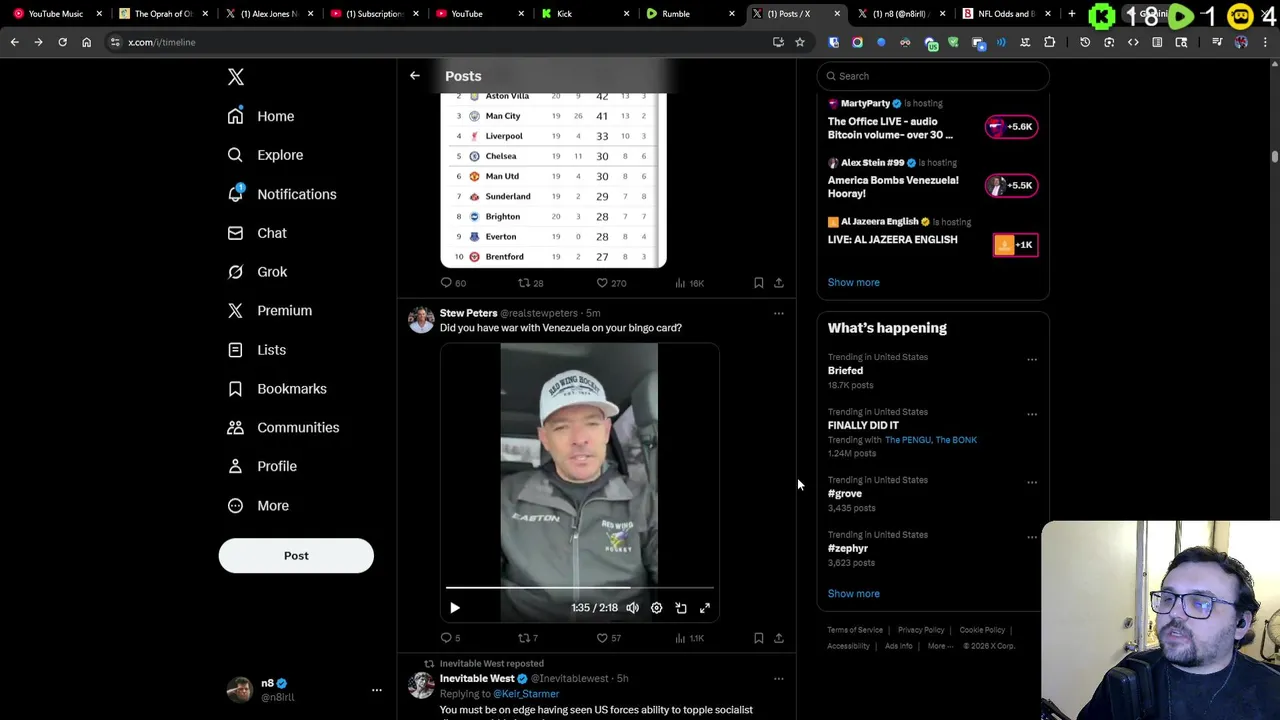Image resolution: width=1280 pixels, height=720 pixels.
Task: Like the league table post with 270 likes
Action: coord(611,283)
